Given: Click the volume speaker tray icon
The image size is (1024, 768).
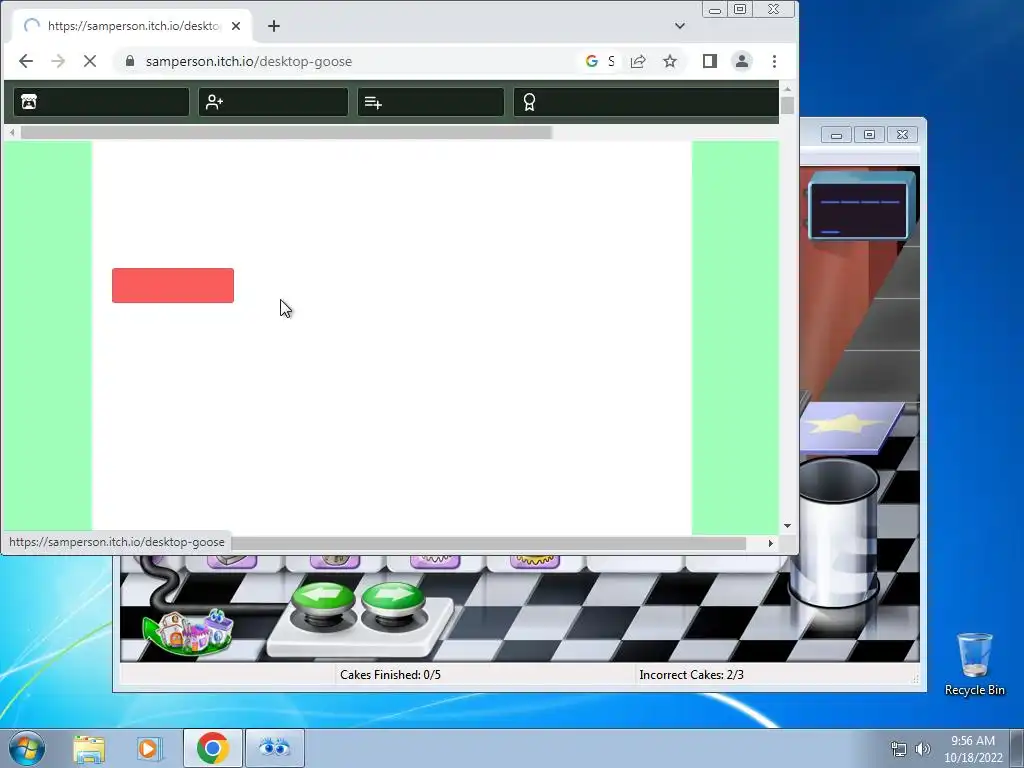Looking at the screenshot, I should coord(922,749).
